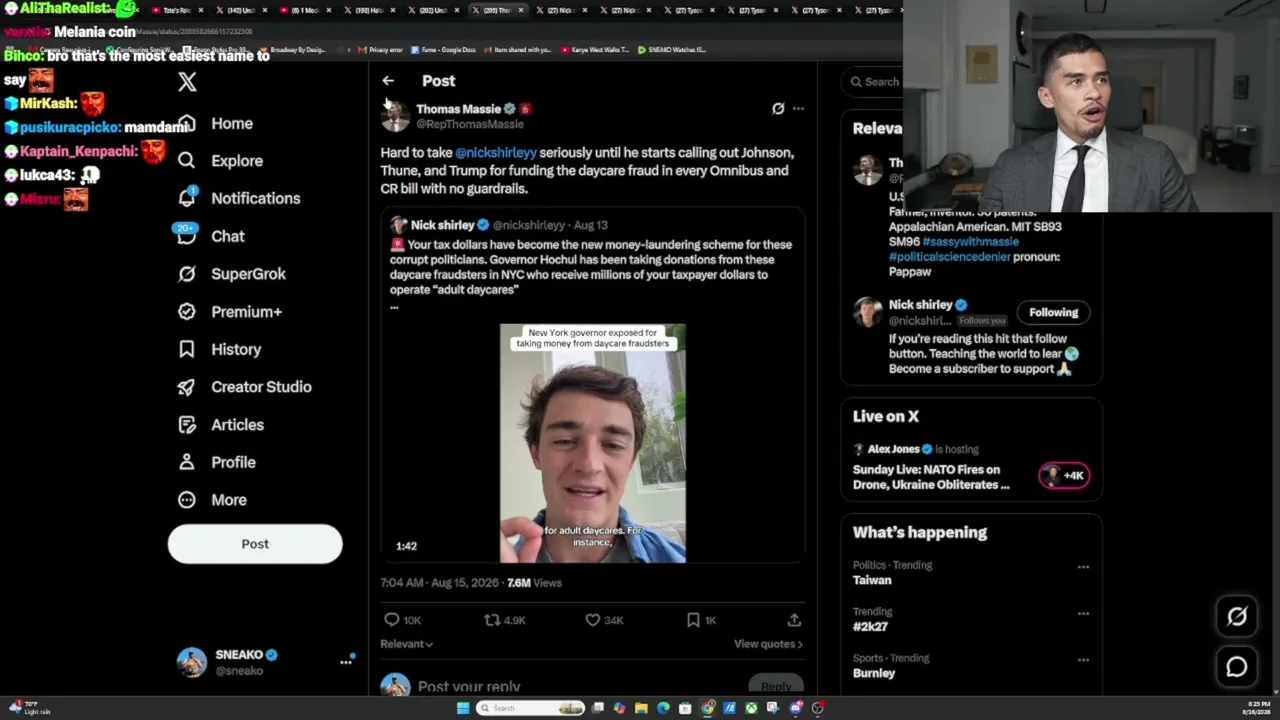Open Microsoft Edge from the taskbar
1280x720 pixels.
[x=663, y=708]
